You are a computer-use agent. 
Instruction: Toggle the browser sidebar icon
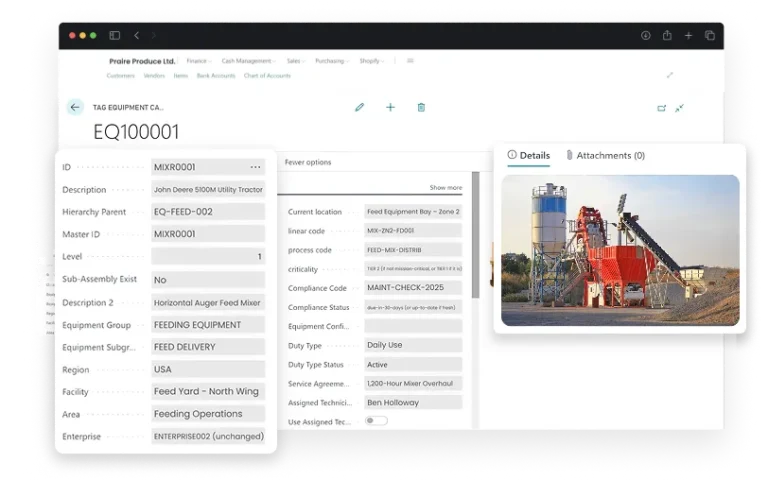point(115,35)
